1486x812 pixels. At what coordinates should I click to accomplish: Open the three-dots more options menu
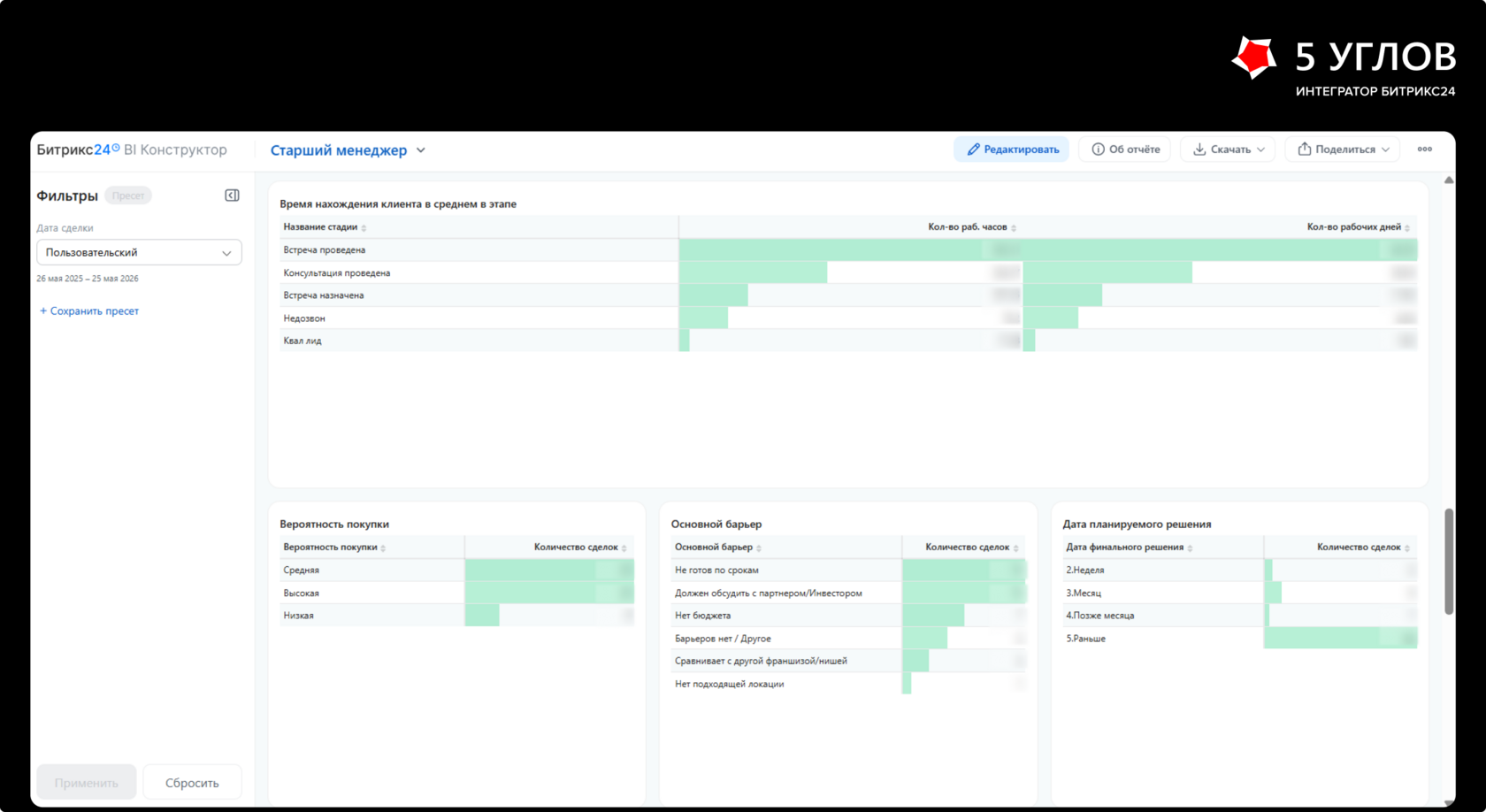(x=1424, y=149)
